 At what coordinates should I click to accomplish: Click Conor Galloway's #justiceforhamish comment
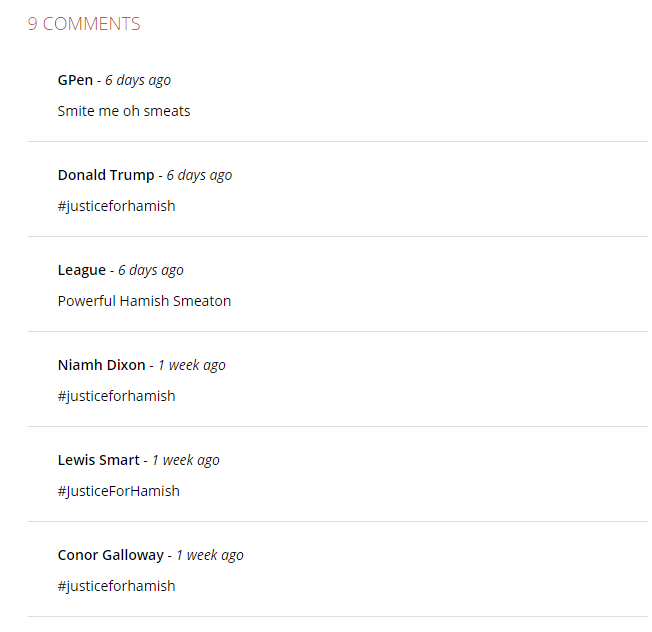116,586
